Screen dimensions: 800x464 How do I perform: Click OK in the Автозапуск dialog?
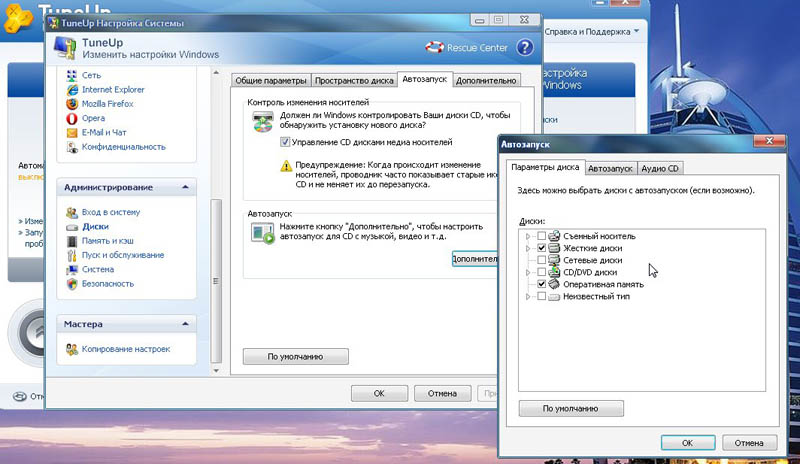[x=688, y=443]
